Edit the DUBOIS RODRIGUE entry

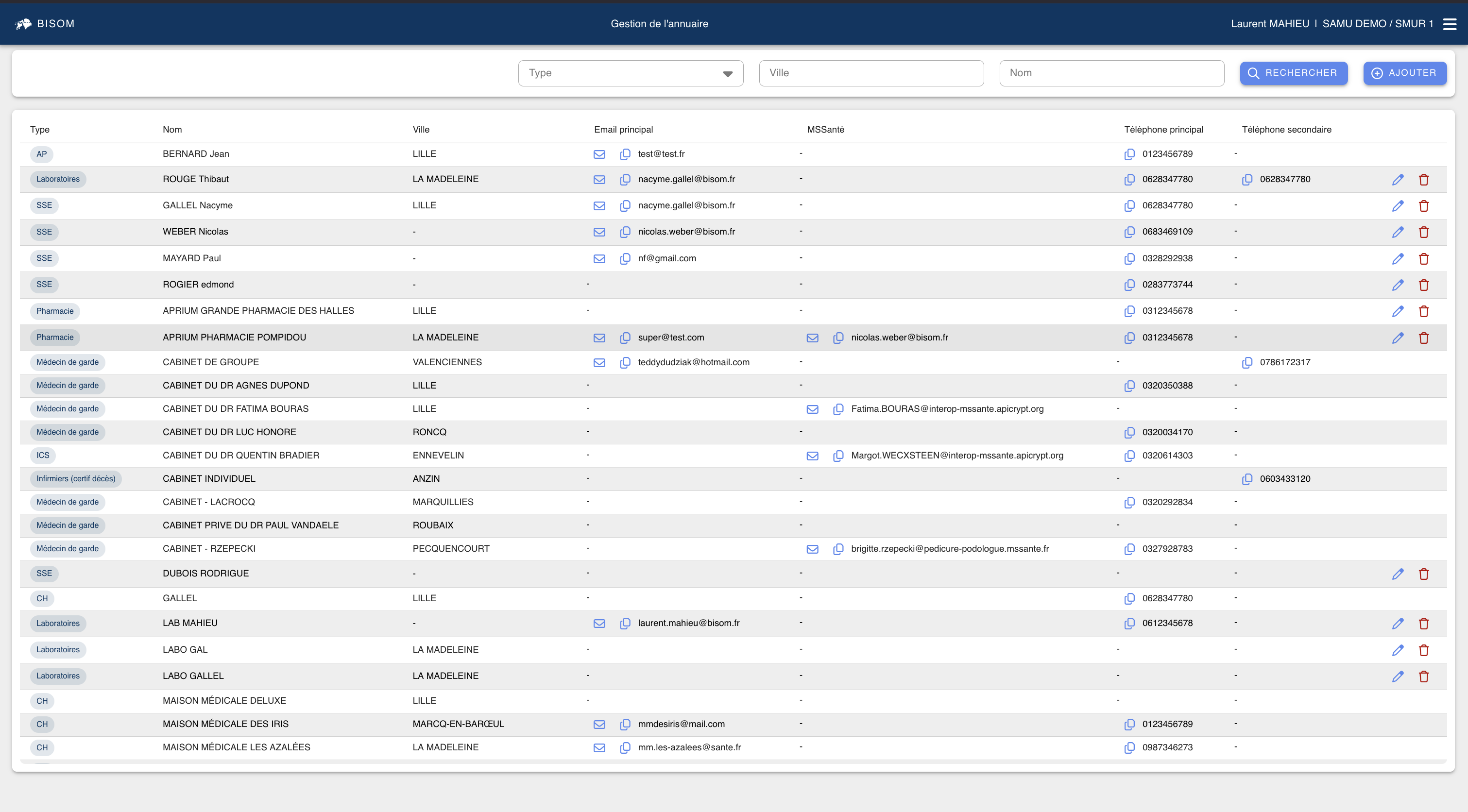[x=1398, y=574]
